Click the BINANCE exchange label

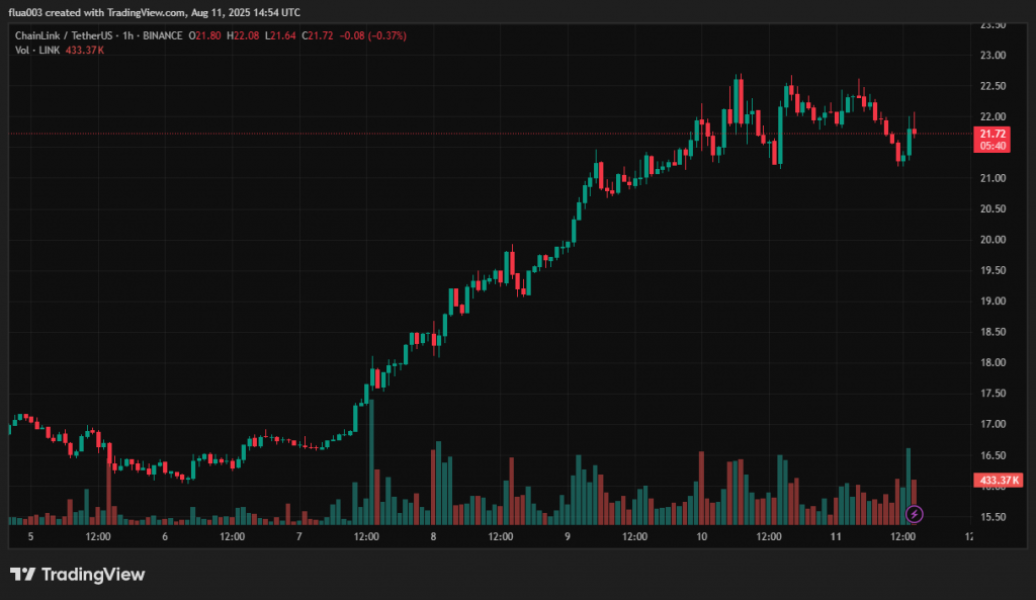click(161, 36)
